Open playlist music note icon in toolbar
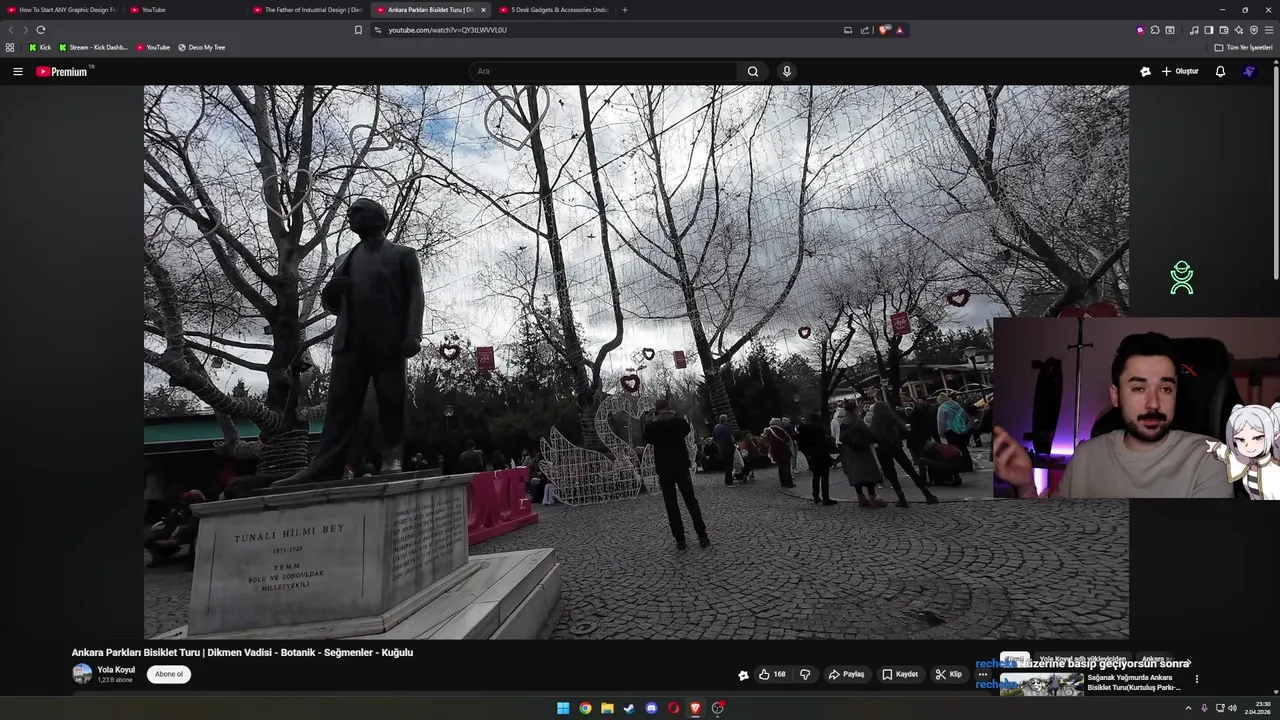1280x720 pixels. click(x=1193, y=30)
